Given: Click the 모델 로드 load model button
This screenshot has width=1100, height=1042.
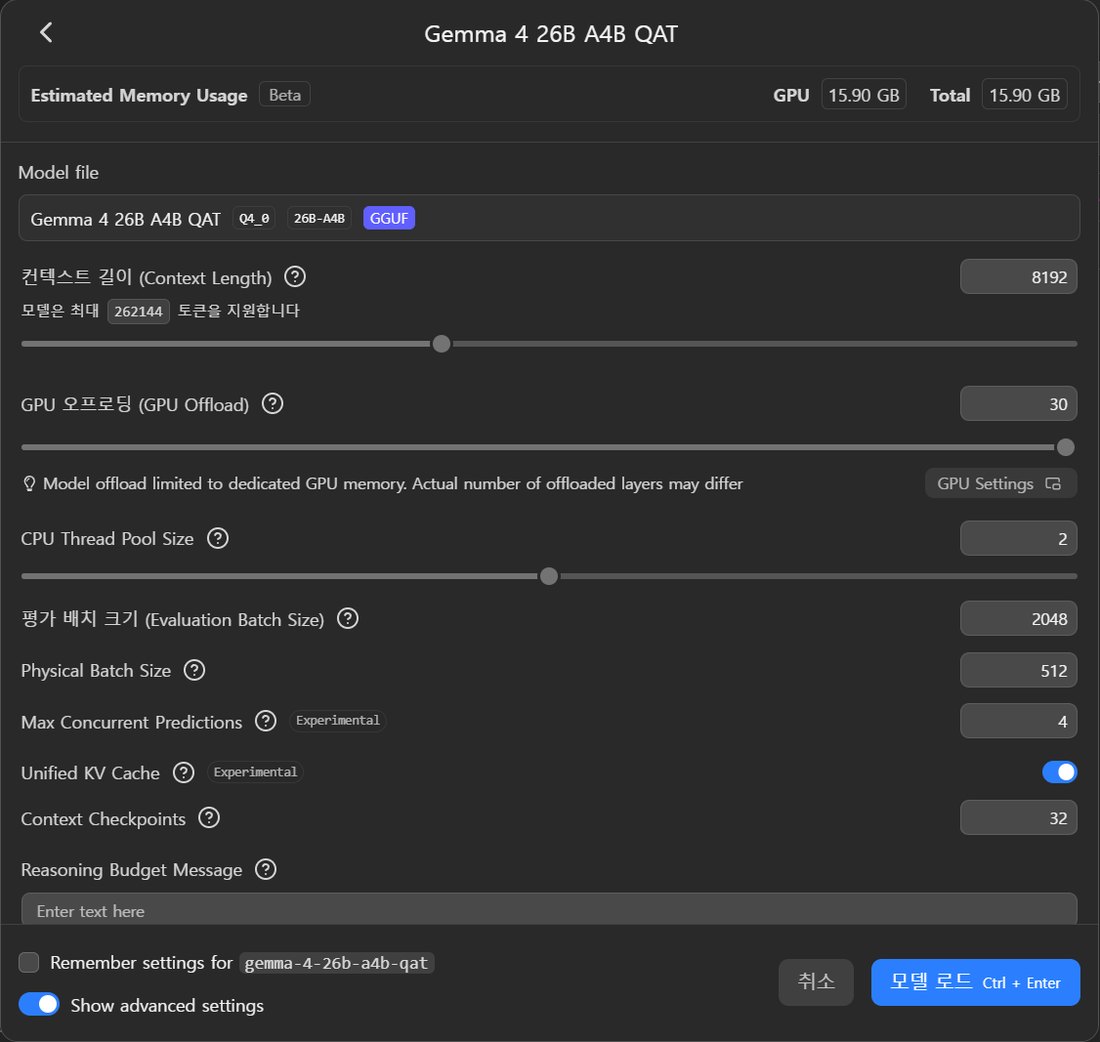Looking at the screenshot, I should click(975, 982).
